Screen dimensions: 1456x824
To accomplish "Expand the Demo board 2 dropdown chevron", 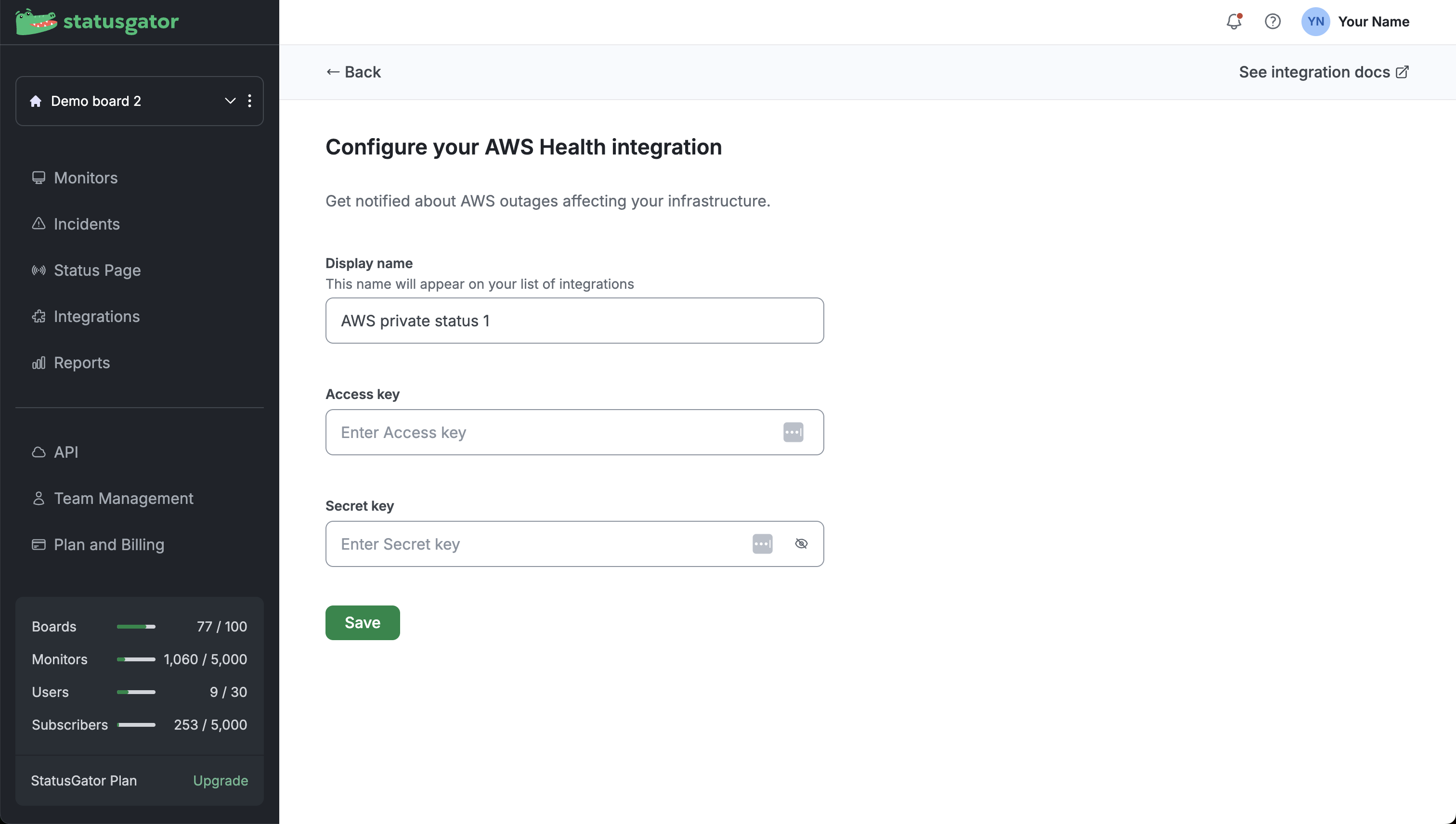I will (x=230, y=101).
